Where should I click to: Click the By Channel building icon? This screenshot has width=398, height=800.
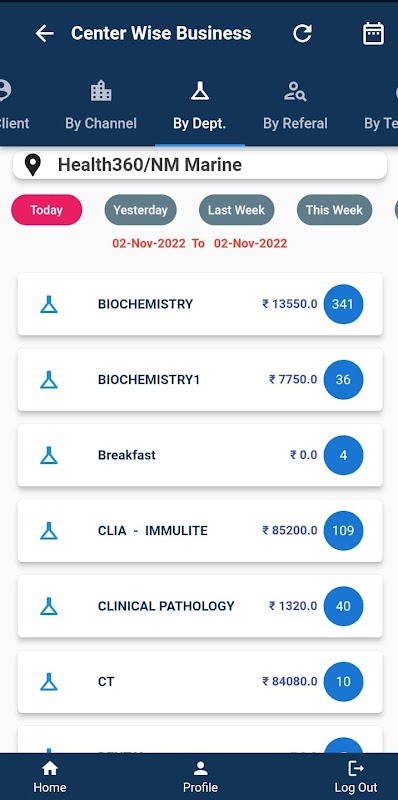point(101,91)
